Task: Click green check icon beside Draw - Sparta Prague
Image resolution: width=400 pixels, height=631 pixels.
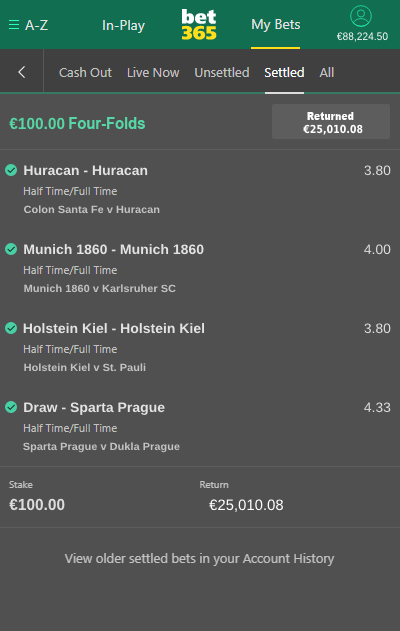Action: point(11,407)
